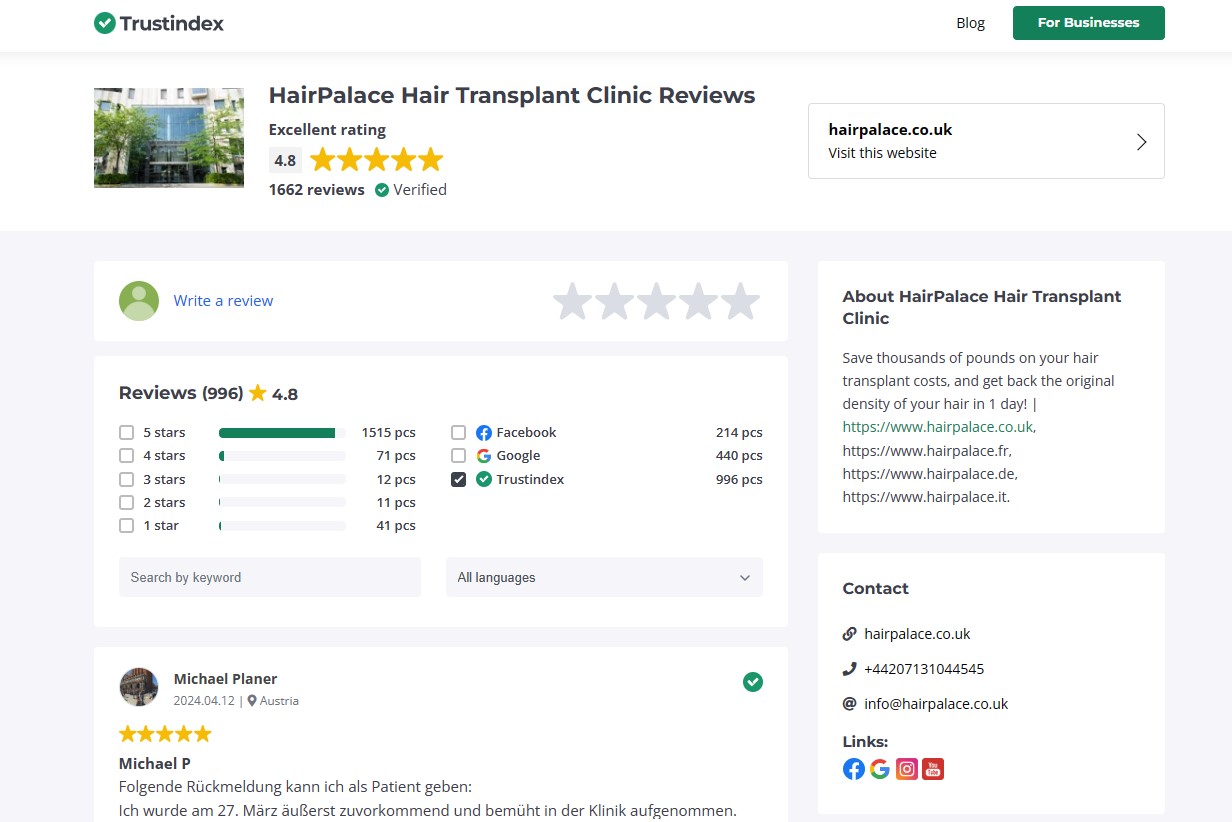Open the All languages dropdown
This screenshot has width=1232, height=822.
tap(604, 578)
